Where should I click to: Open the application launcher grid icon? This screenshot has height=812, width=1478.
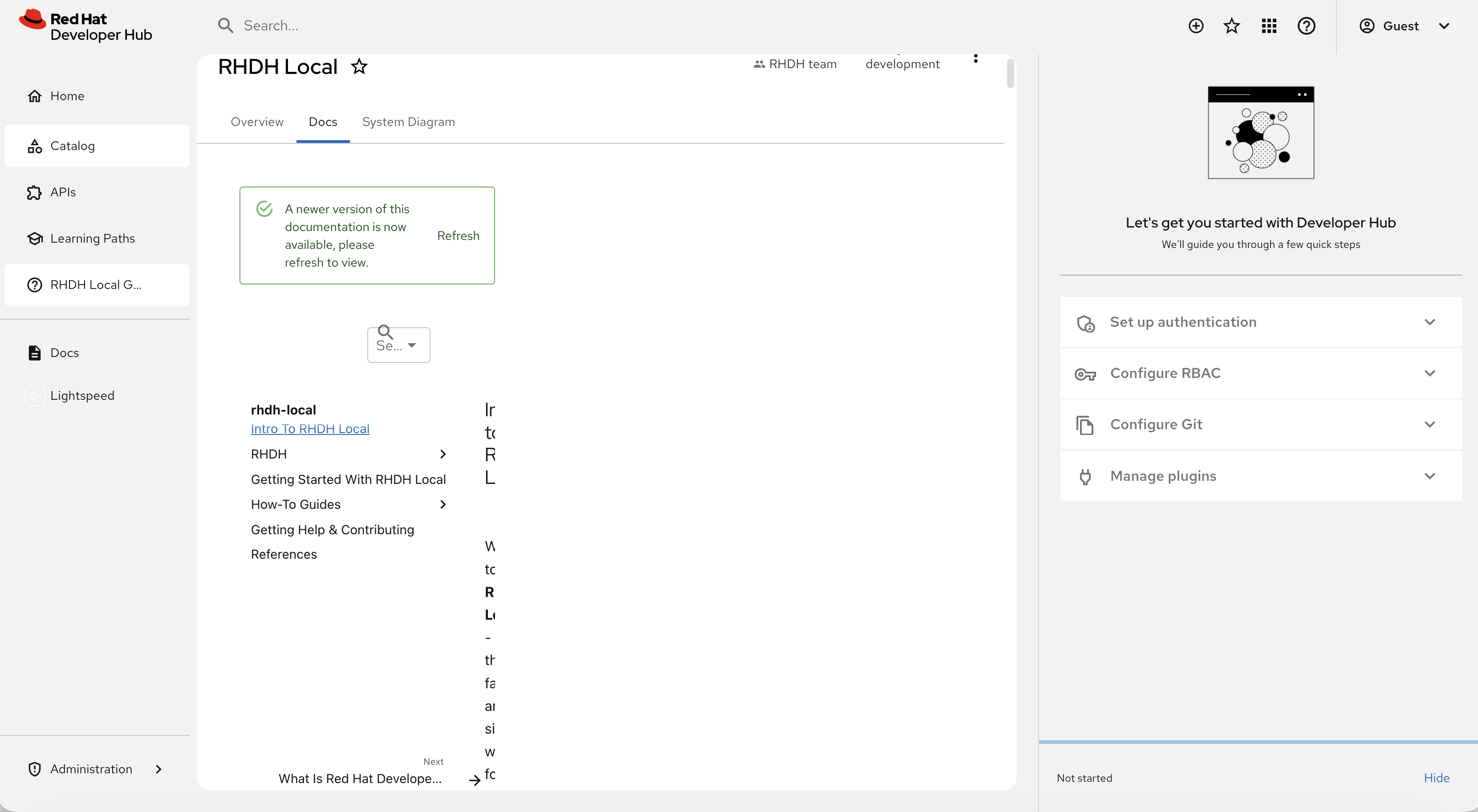point(1269,26)
